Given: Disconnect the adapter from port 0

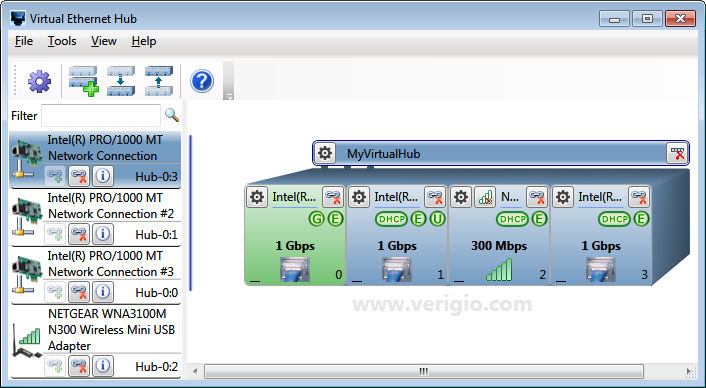Looking at the screenshot, I should click(333, 197).
